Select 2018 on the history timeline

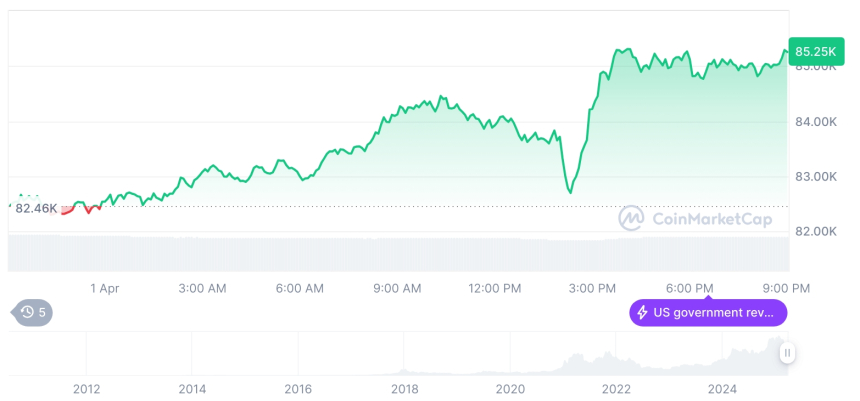[404, 389]
